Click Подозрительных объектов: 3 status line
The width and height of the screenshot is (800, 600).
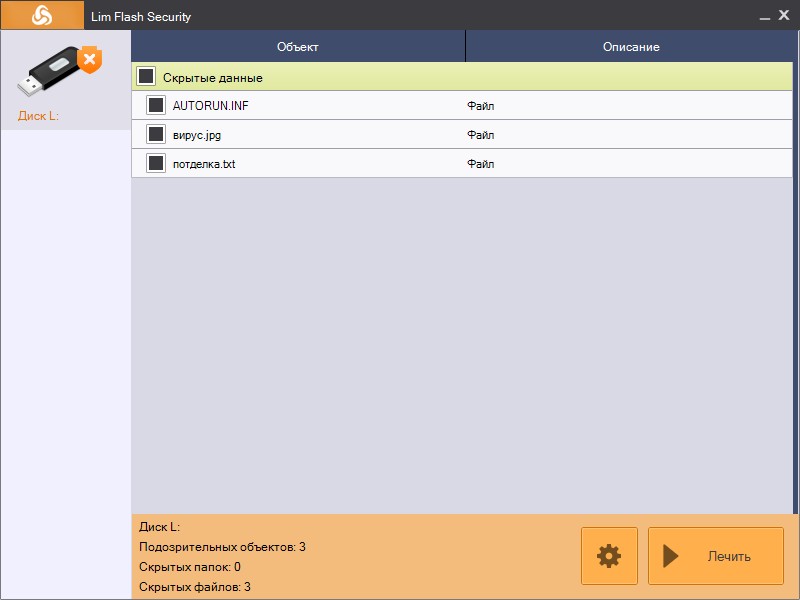click(x=222, y=547)
